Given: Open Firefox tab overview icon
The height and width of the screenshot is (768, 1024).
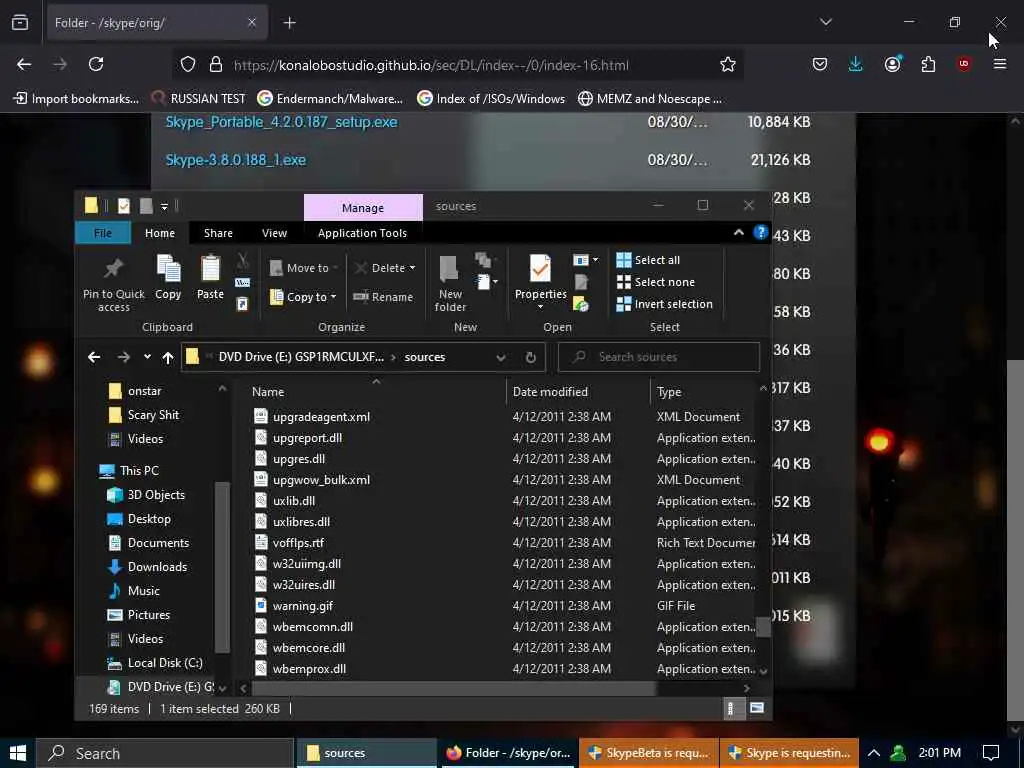Looking at the screenshot, I should (x=20, y=22).
